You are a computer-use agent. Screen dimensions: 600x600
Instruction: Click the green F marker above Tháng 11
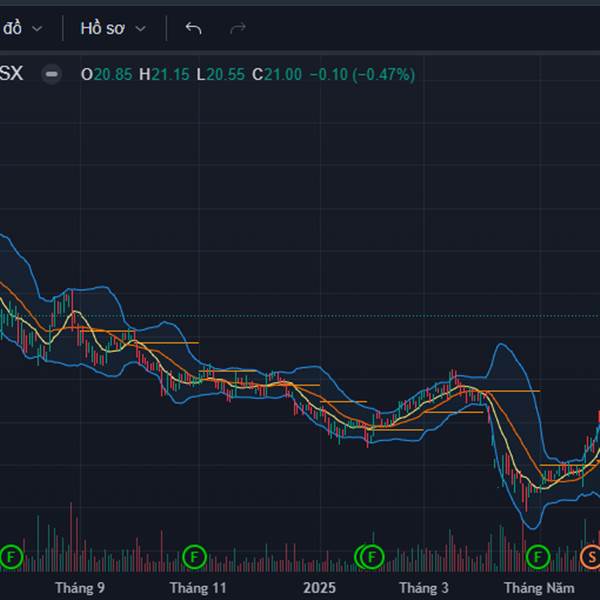tap(194, 555)
